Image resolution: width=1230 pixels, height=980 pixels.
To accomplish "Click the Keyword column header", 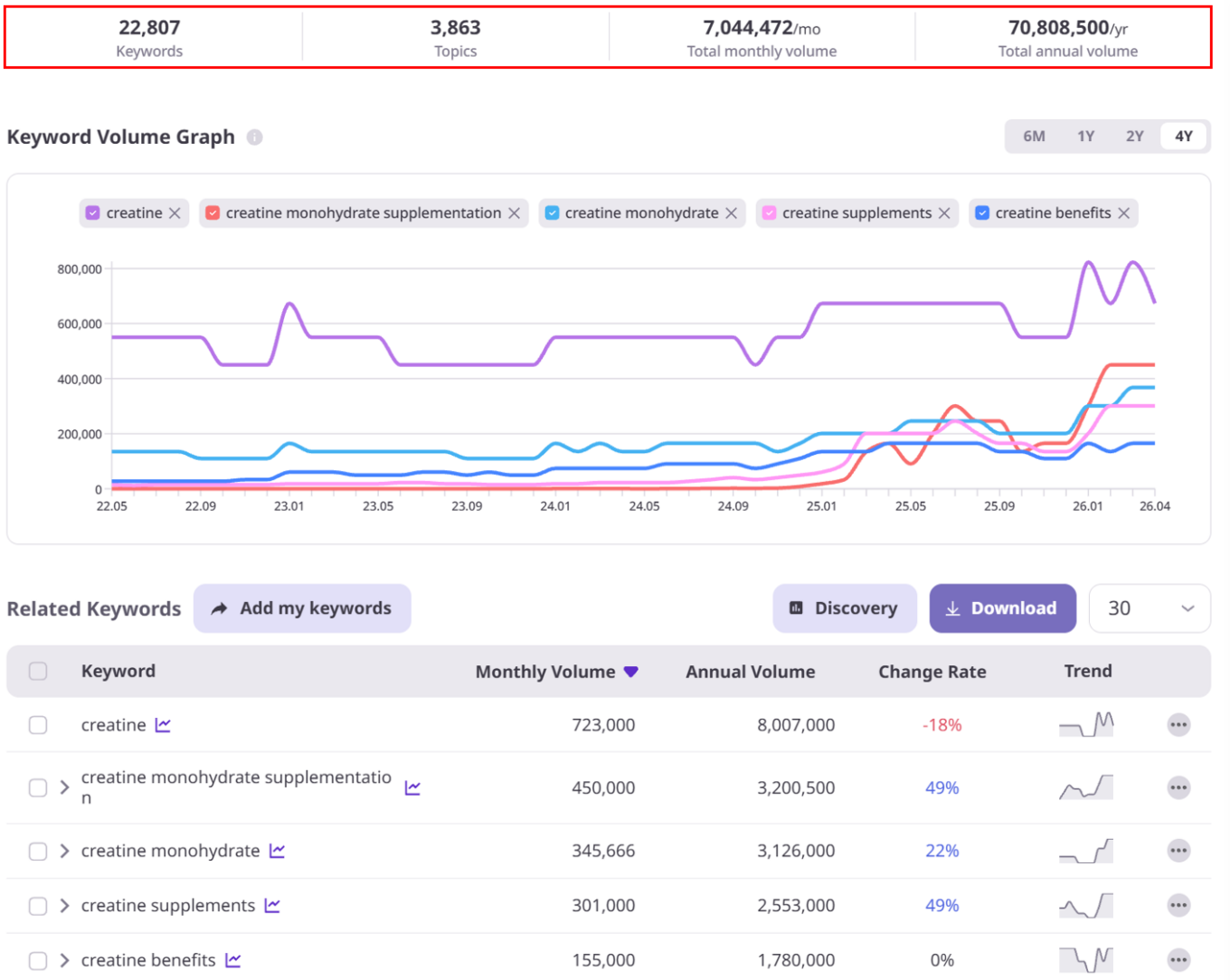I will pos(118,671).
